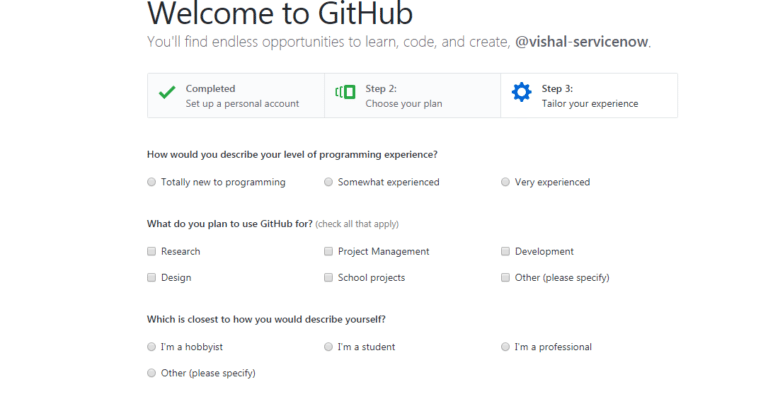This screenshot has height=399, width=768.
Task: Choose Very experienced option
Action: coord(505,182)
